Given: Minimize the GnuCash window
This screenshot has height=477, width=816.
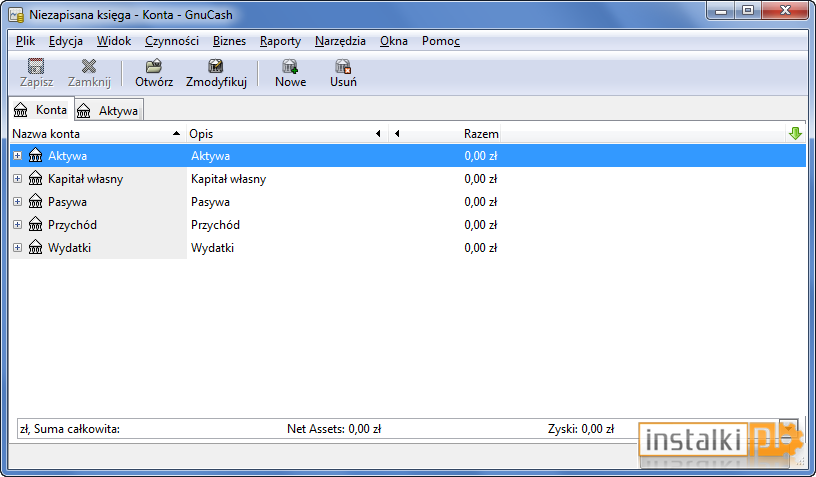Looking at the screenshot, I should click(x=721, y=11).
